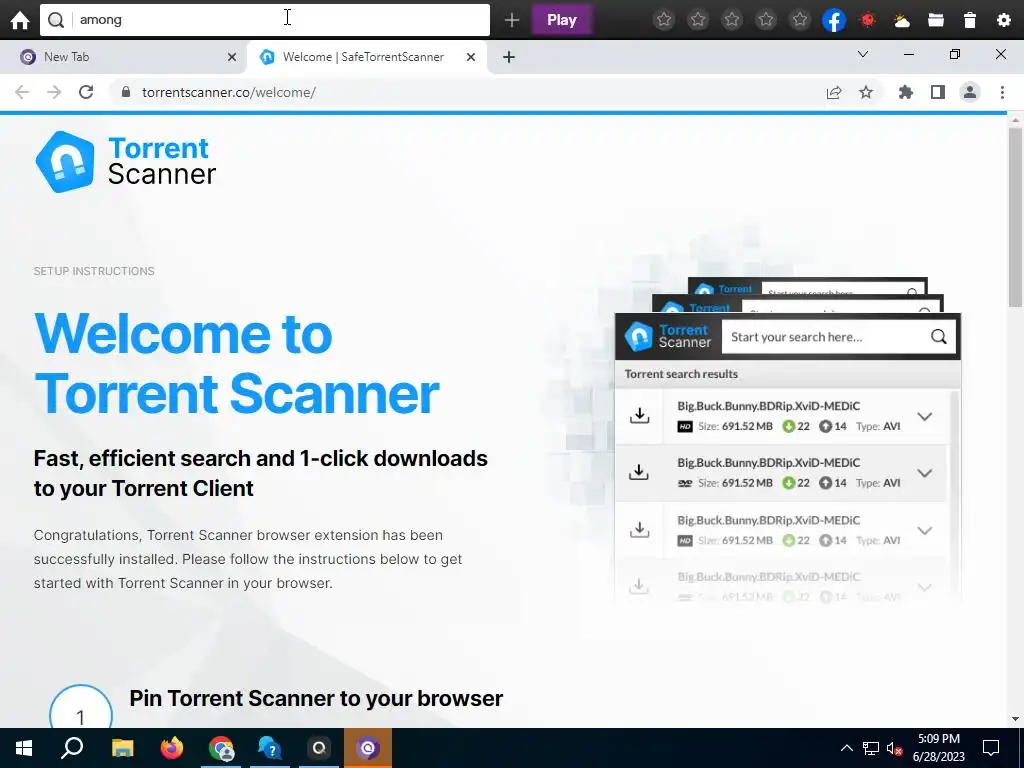1024x768 pixels.
Task: Select the Welcome | SafeTorrentScanner tab
Action: pos(366,57)
